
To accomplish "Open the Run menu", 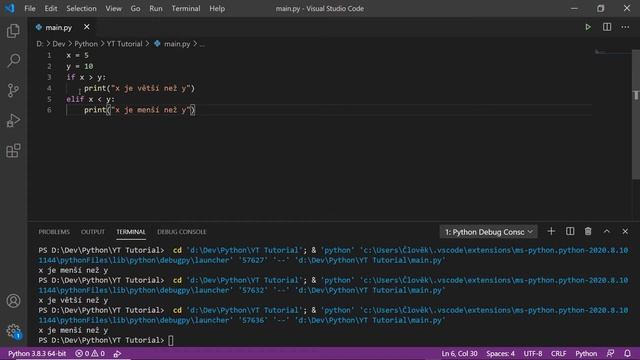I will tap(156, 9).
